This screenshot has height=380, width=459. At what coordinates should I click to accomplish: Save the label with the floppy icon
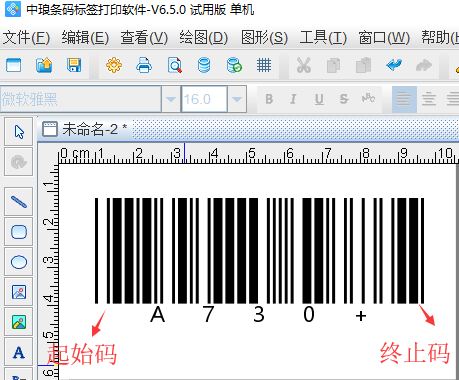[74, 65]
